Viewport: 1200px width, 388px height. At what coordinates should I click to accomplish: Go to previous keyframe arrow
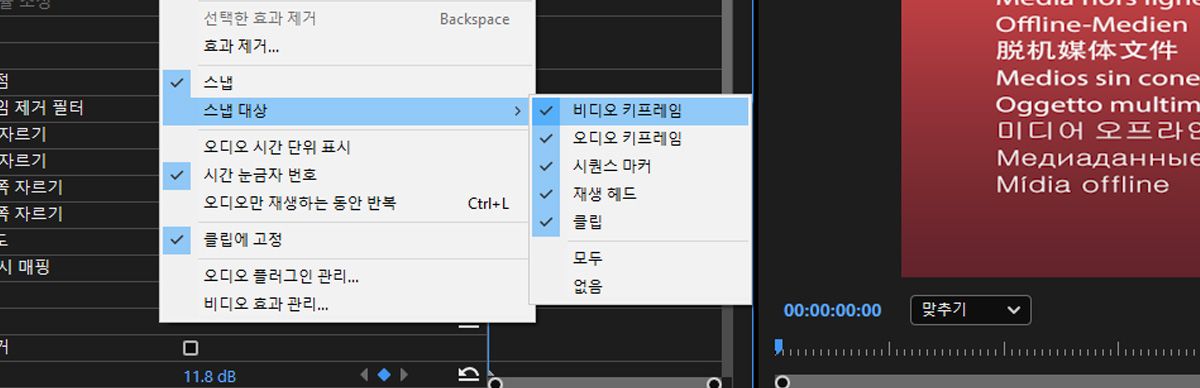pyautogui.click(x=364, y=375)
